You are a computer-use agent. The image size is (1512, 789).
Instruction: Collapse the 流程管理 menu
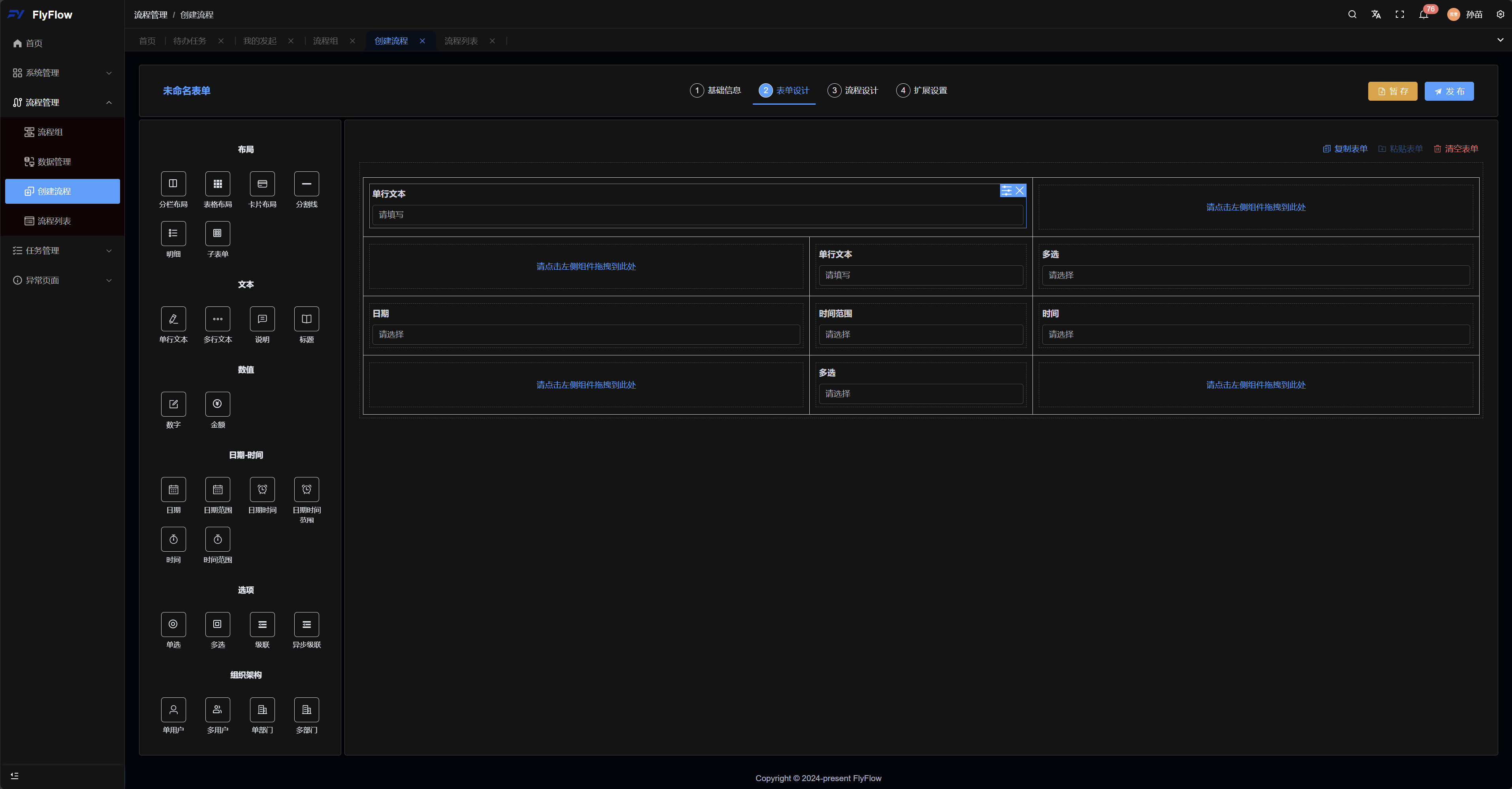pos(62,103)
